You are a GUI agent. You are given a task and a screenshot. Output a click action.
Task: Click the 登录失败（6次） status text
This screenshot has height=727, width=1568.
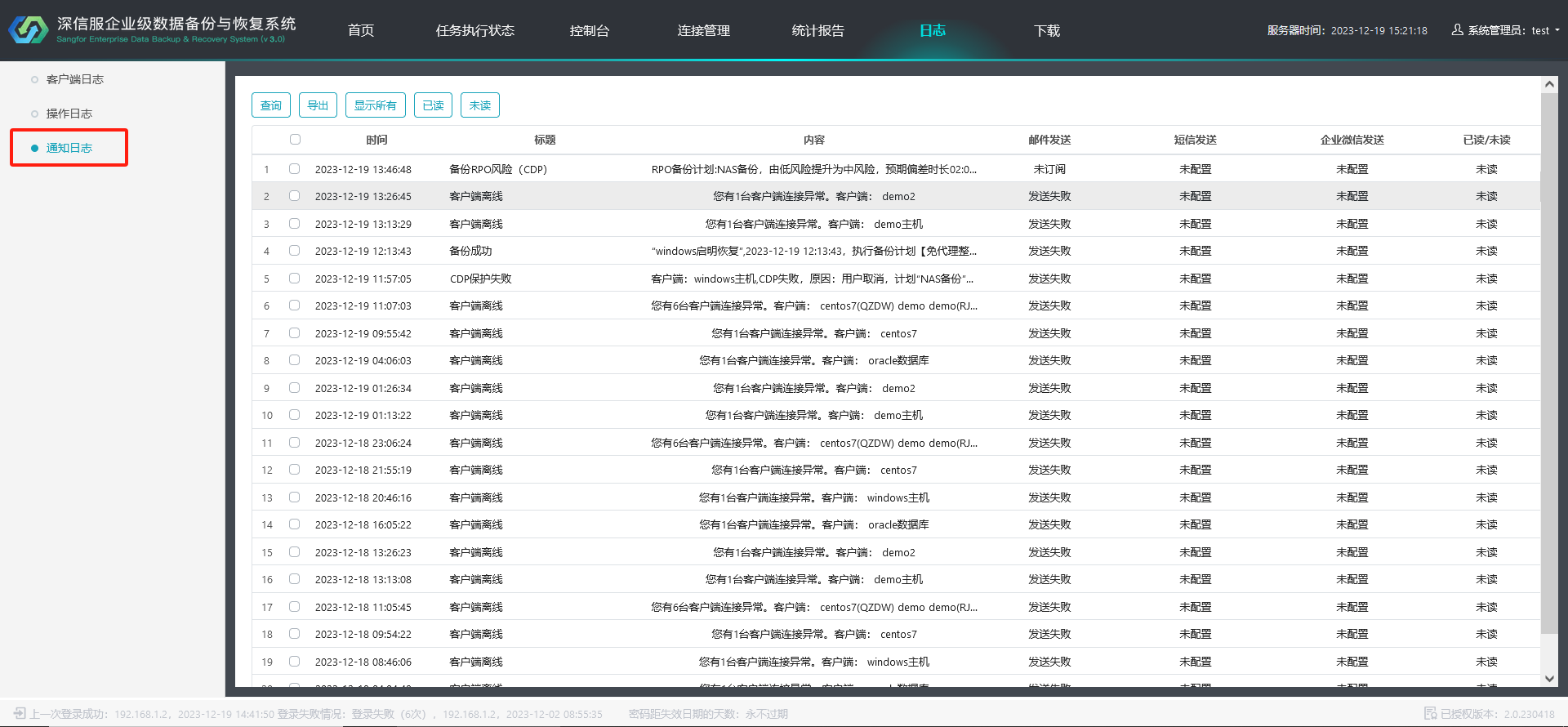click(x=390, y=714)
